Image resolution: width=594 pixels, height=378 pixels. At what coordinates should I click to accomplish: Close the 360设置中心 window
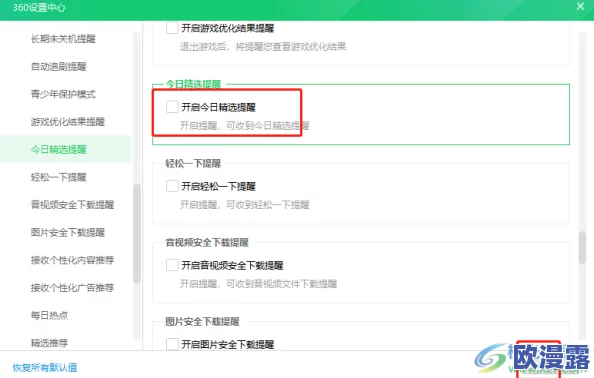(580, 6)
